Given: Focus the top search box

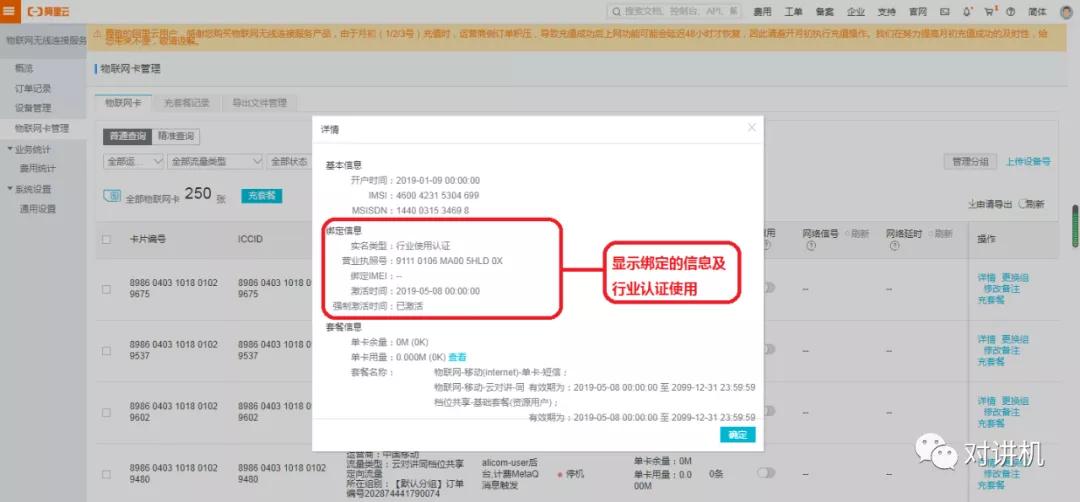Looking at the screenshot, I should (x=674, y=12).
